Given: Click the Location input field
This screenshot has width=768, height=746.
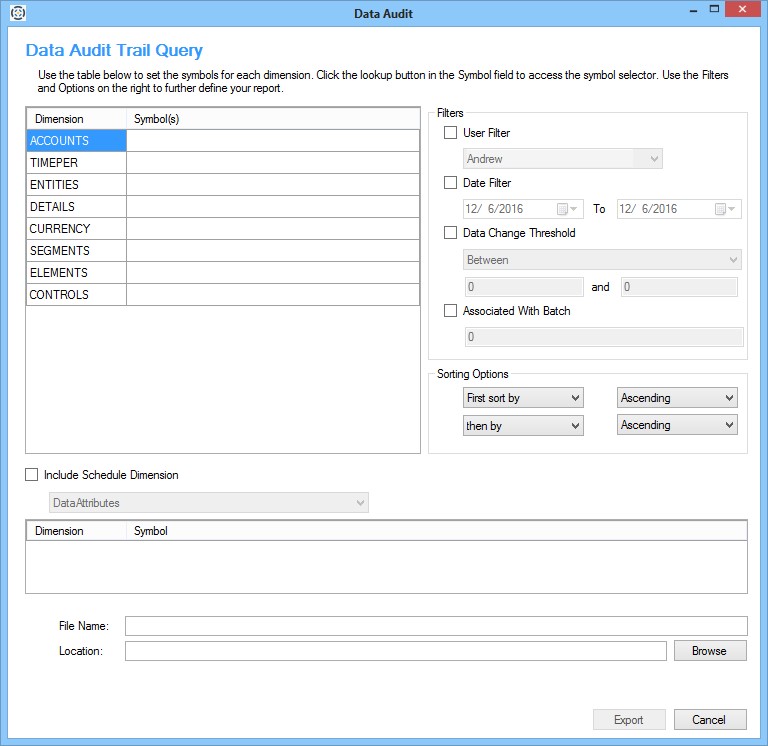Looking at the screenshot, I should click(395, 651).
